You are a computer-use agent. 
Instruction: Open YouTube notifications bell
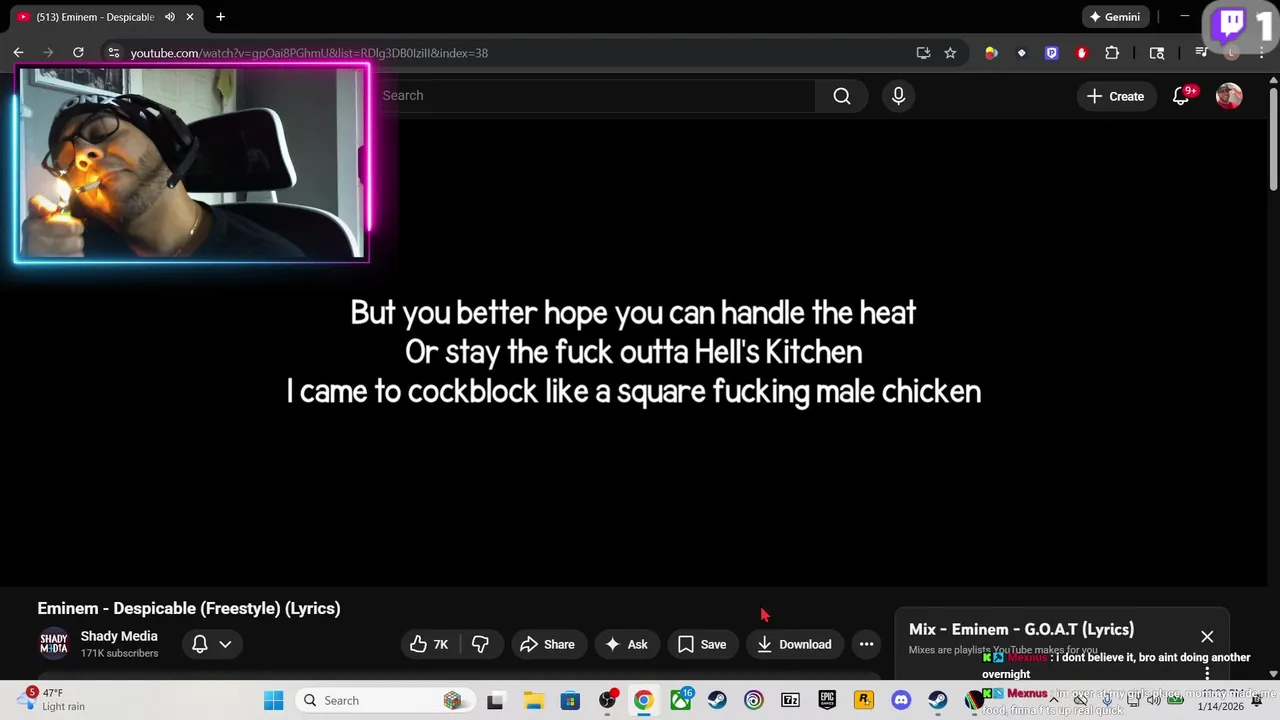click(1181, 96)
